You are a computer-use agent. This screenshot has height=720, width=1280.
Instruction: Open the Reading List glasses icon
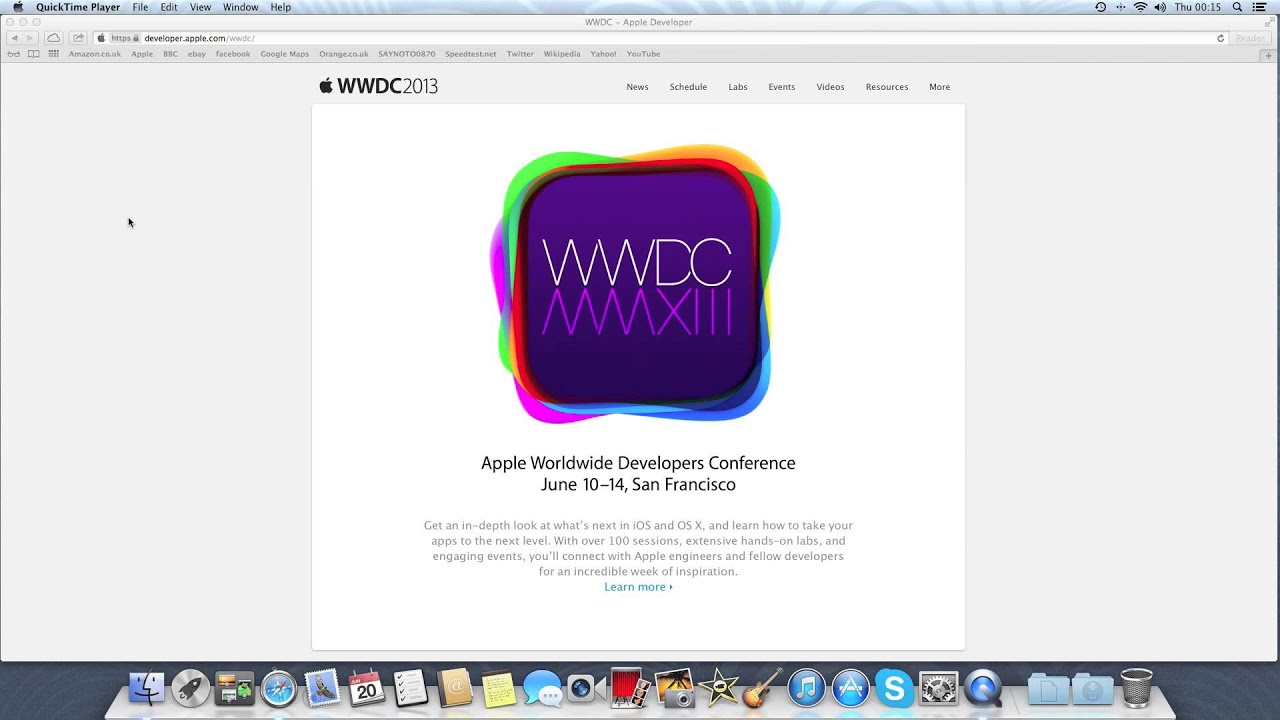click(x=14, y=54)
